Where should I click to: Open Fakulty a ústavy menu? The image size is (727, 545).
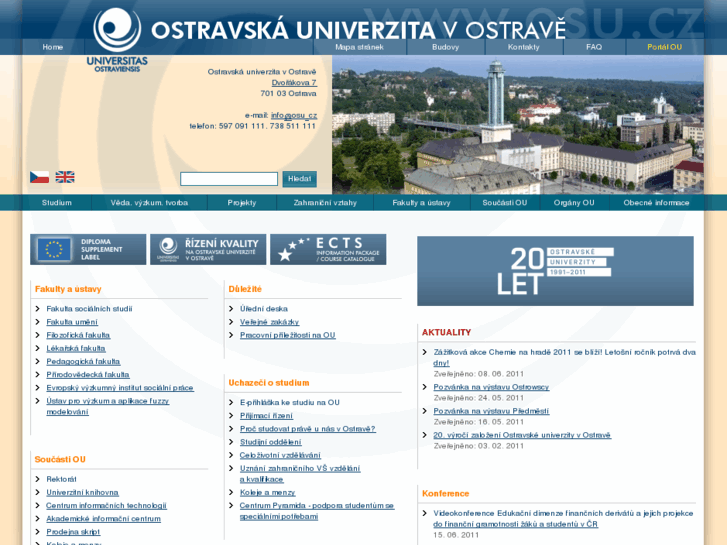point(421,203)
